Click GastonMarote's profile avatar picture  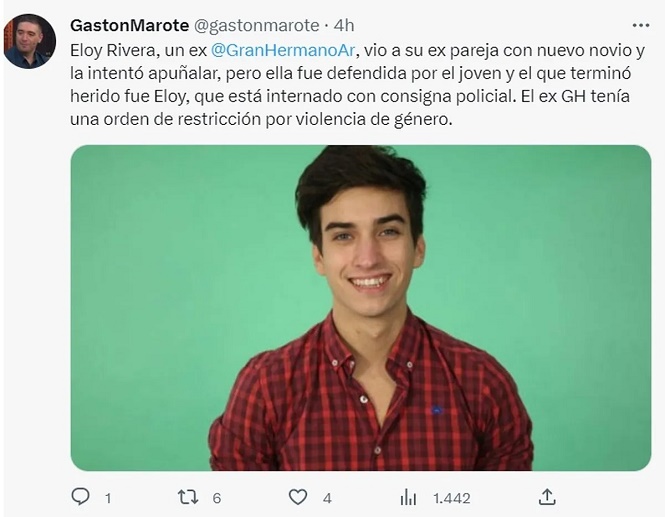pyautogui.click(x=30, y=41)
